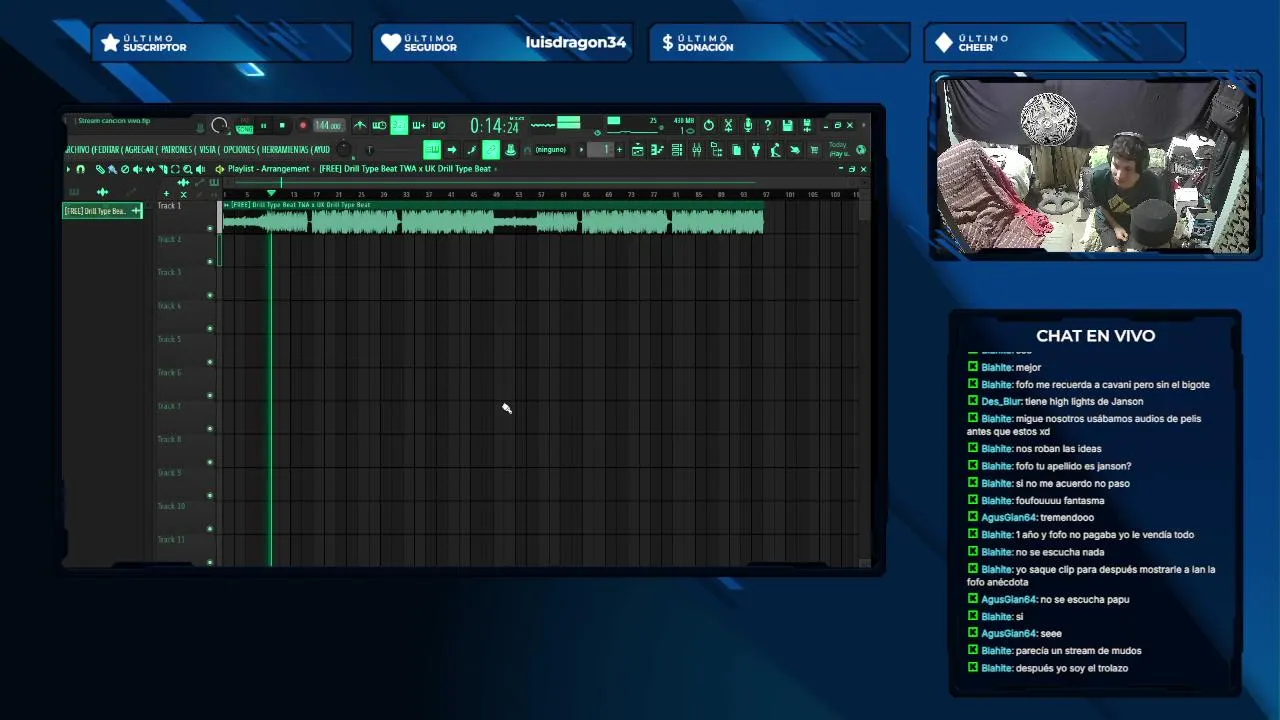Viewport: 1280px width, 720px height.
Task: Open Playlist options menu arrow
Action: tap(68, 169)
